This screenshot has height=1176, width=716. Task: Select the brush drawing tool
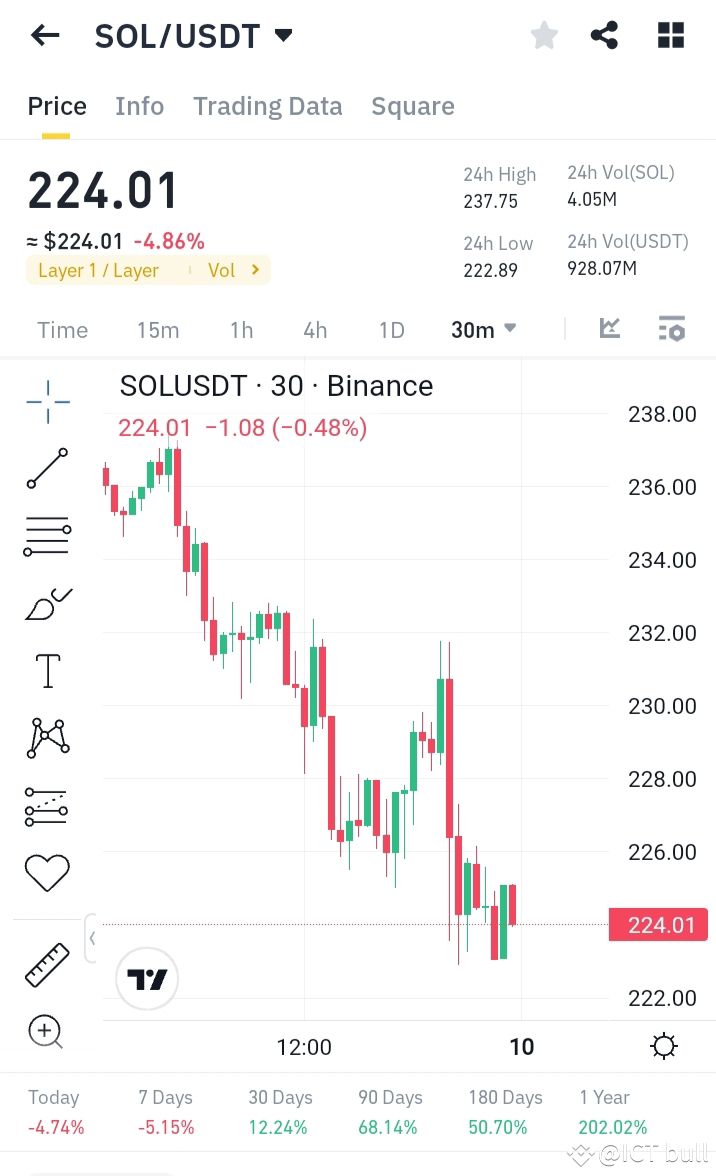pos(46,603)
